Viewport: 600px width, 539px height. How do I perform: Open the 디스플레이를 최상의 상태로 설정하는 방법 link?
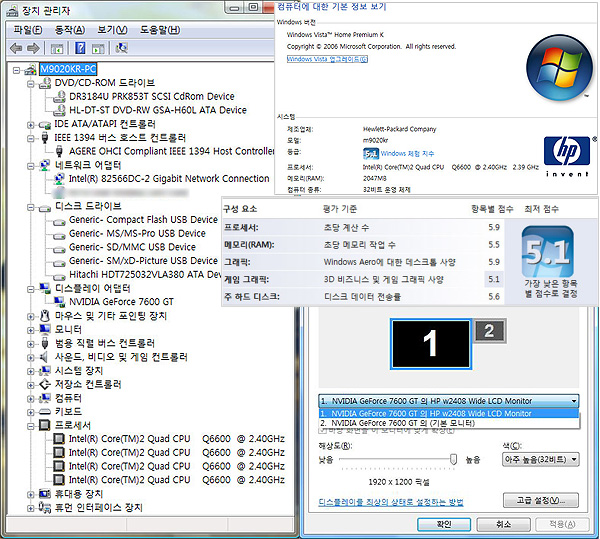coord(391,502)
